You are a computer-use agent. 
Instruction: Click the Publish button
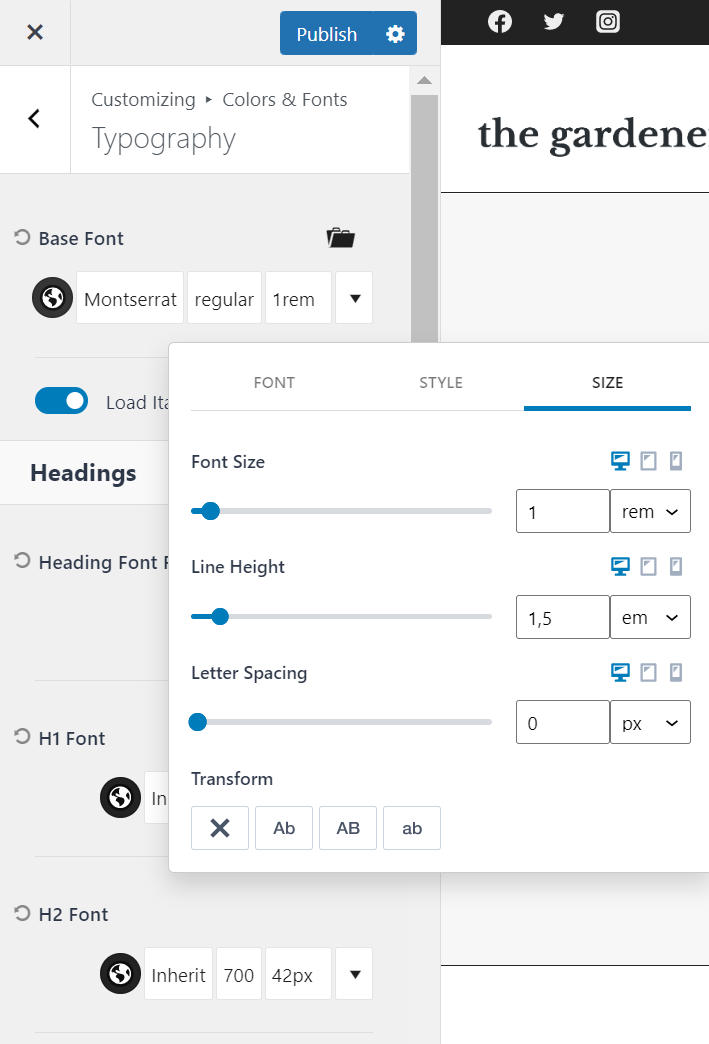326,34
